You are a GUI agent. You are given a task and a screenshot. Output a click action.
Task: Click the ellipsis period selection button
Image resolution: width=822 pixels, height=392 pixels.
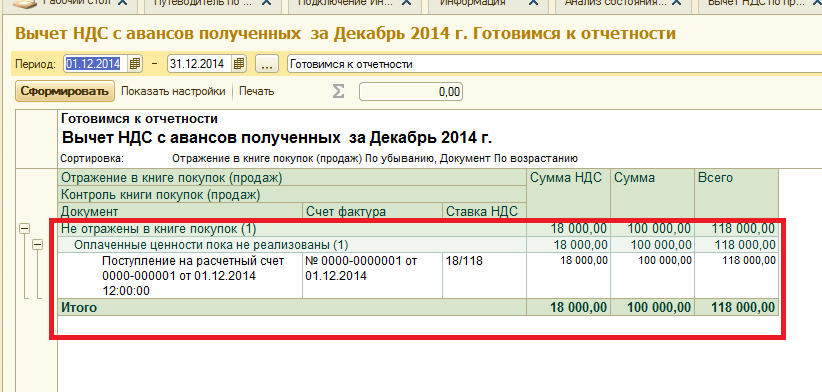coord(267,64)
